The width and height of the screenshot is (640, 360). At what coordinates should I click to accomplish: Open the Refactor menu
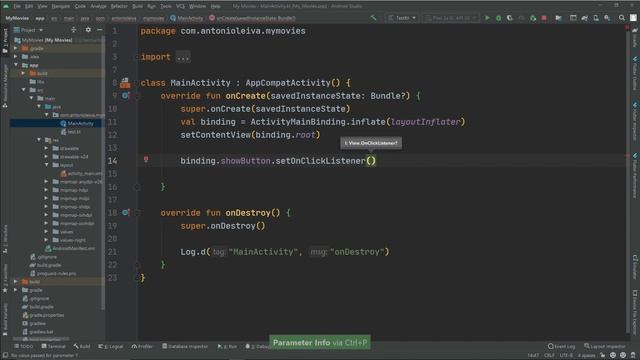(119, 6)
